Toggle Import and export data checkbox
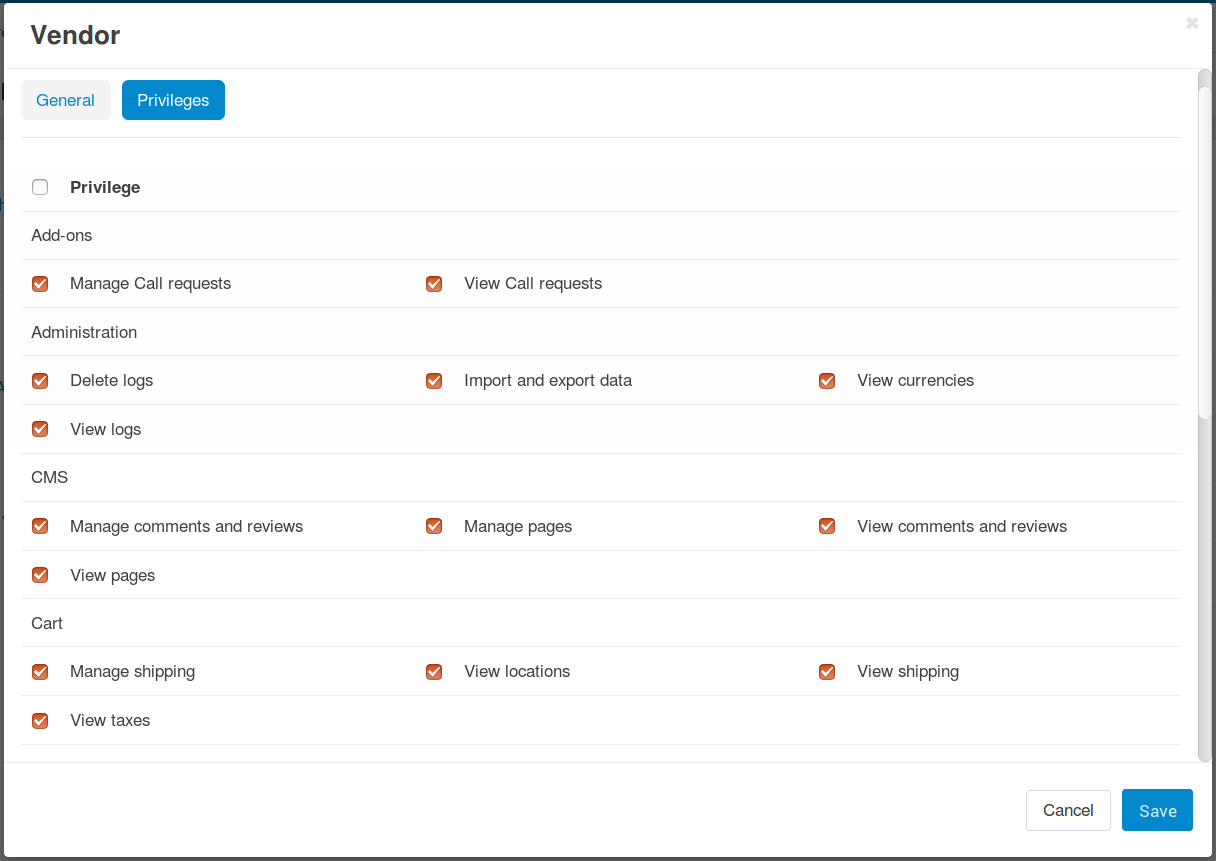Viewport: 1216px width, 861px height. tap(434, 381)
